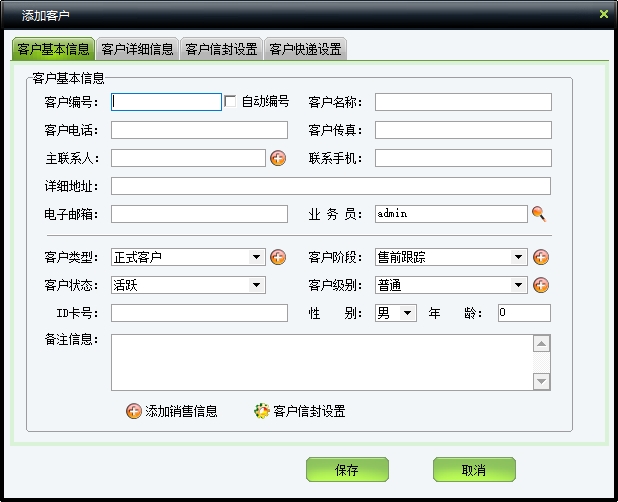This screenshot has width=618, height=502.
Task: Click the 客户信封设置 icon below remarks
Action: click(261, 411)
